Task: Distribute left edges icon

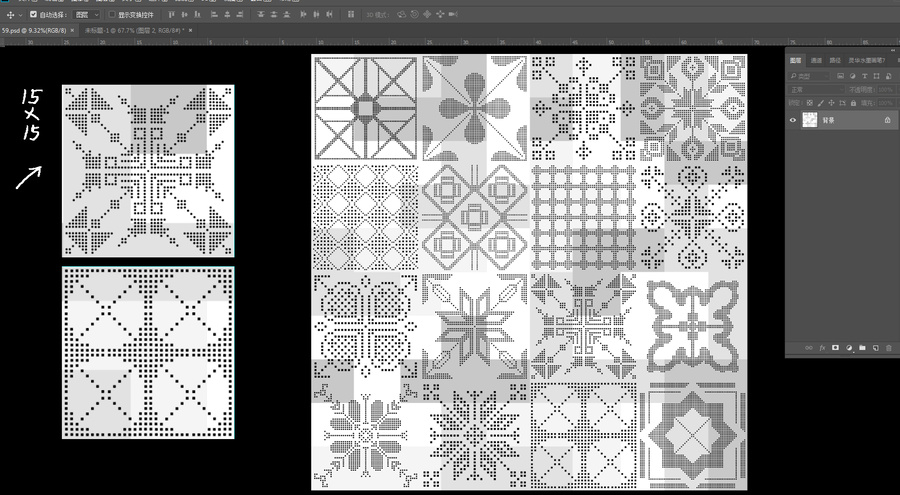Action: (303, 14)
